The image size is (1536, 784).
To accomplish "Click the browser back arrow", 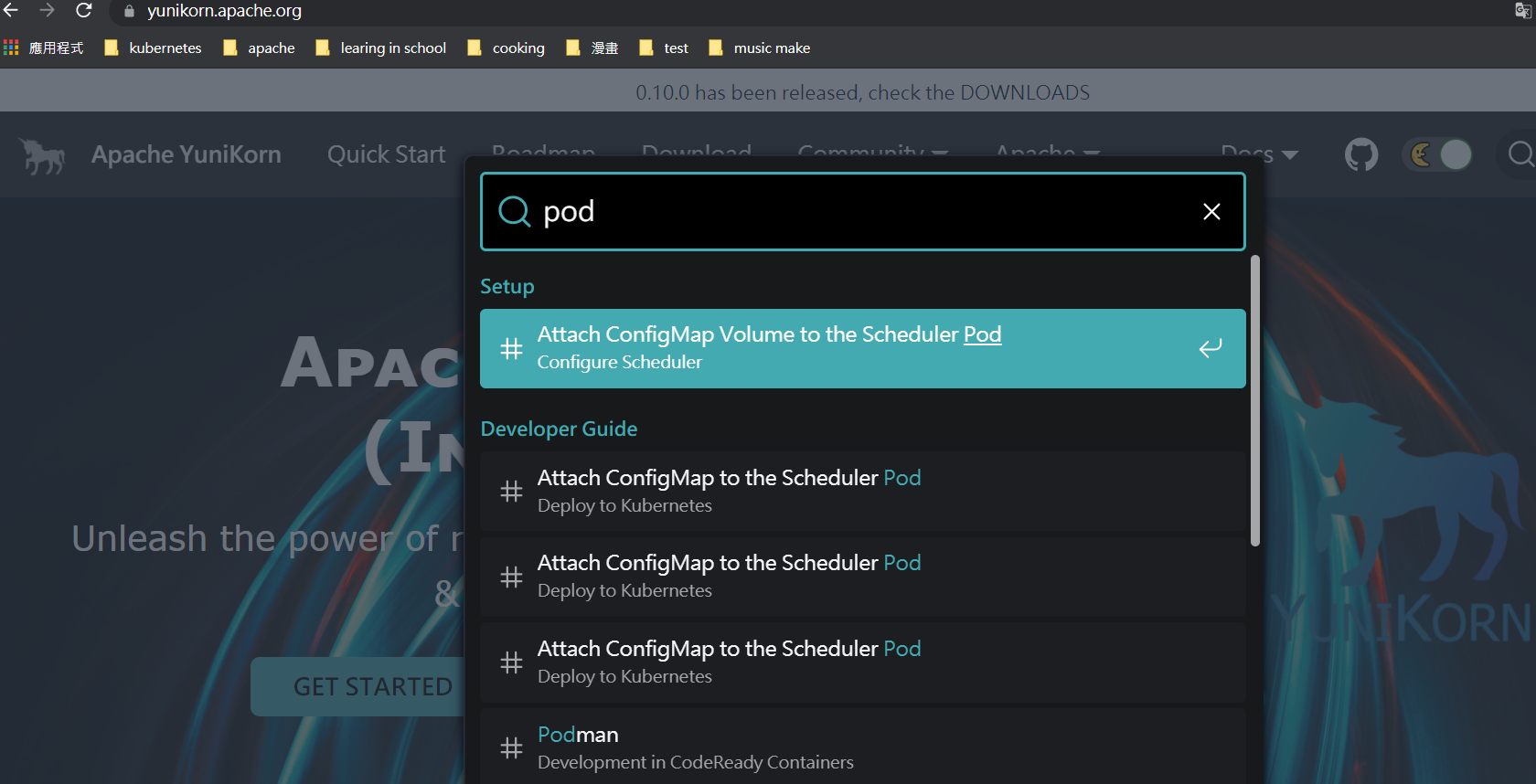I will [11, 10].
